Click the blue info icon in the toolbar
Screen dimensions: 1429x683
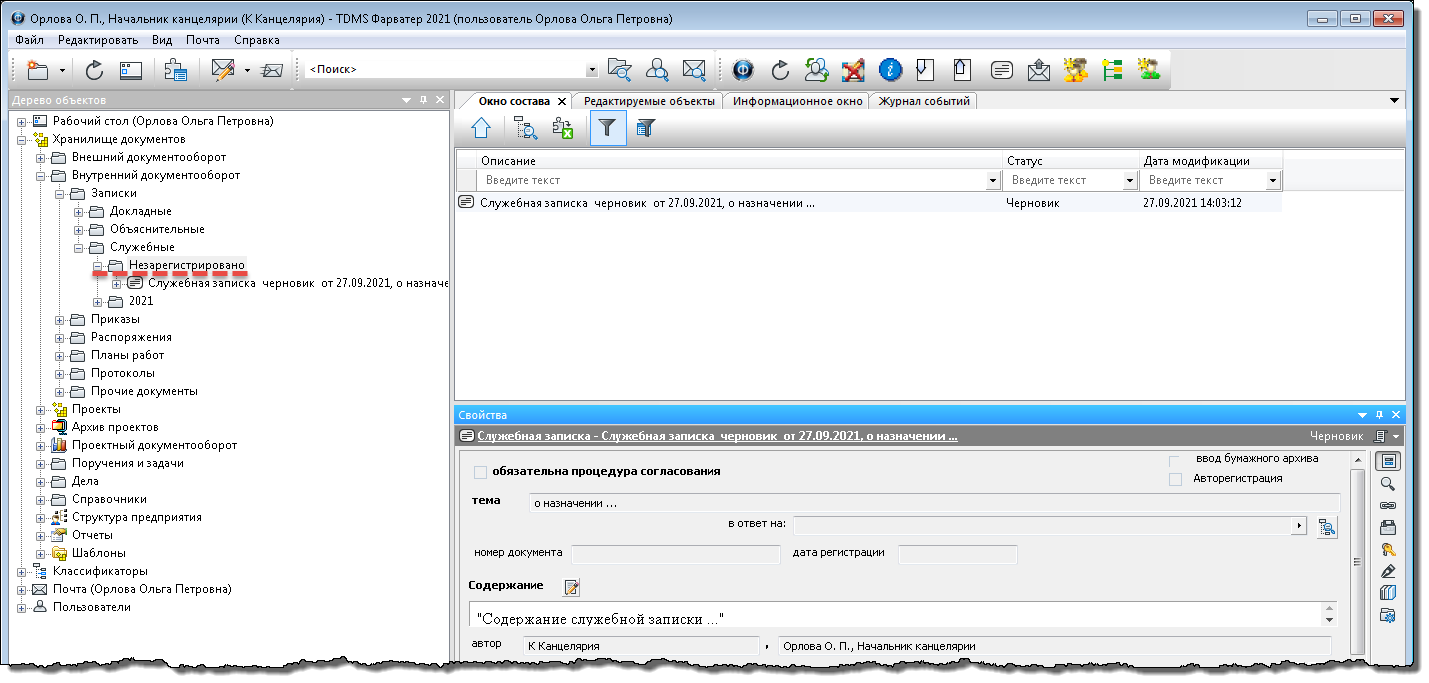890,70
